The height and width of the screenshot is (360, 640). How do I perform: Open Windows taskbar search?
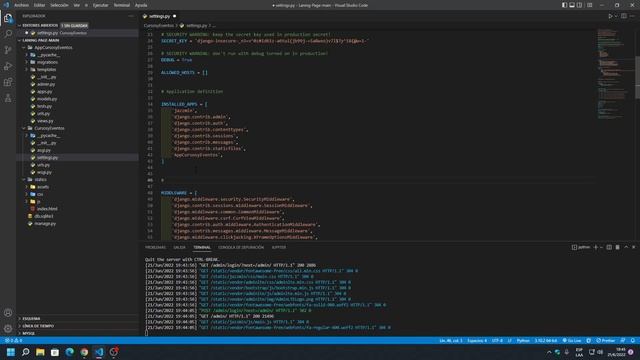tap(25, 352)
